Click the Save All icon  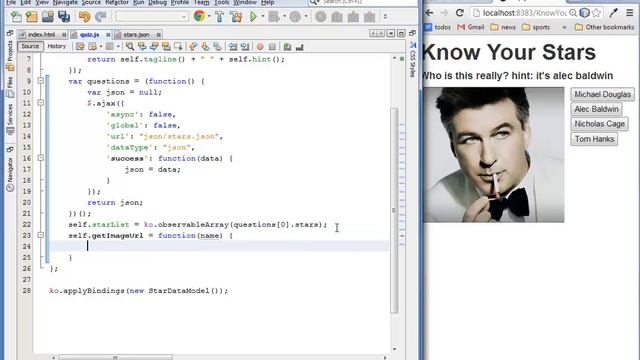point(64,17)
